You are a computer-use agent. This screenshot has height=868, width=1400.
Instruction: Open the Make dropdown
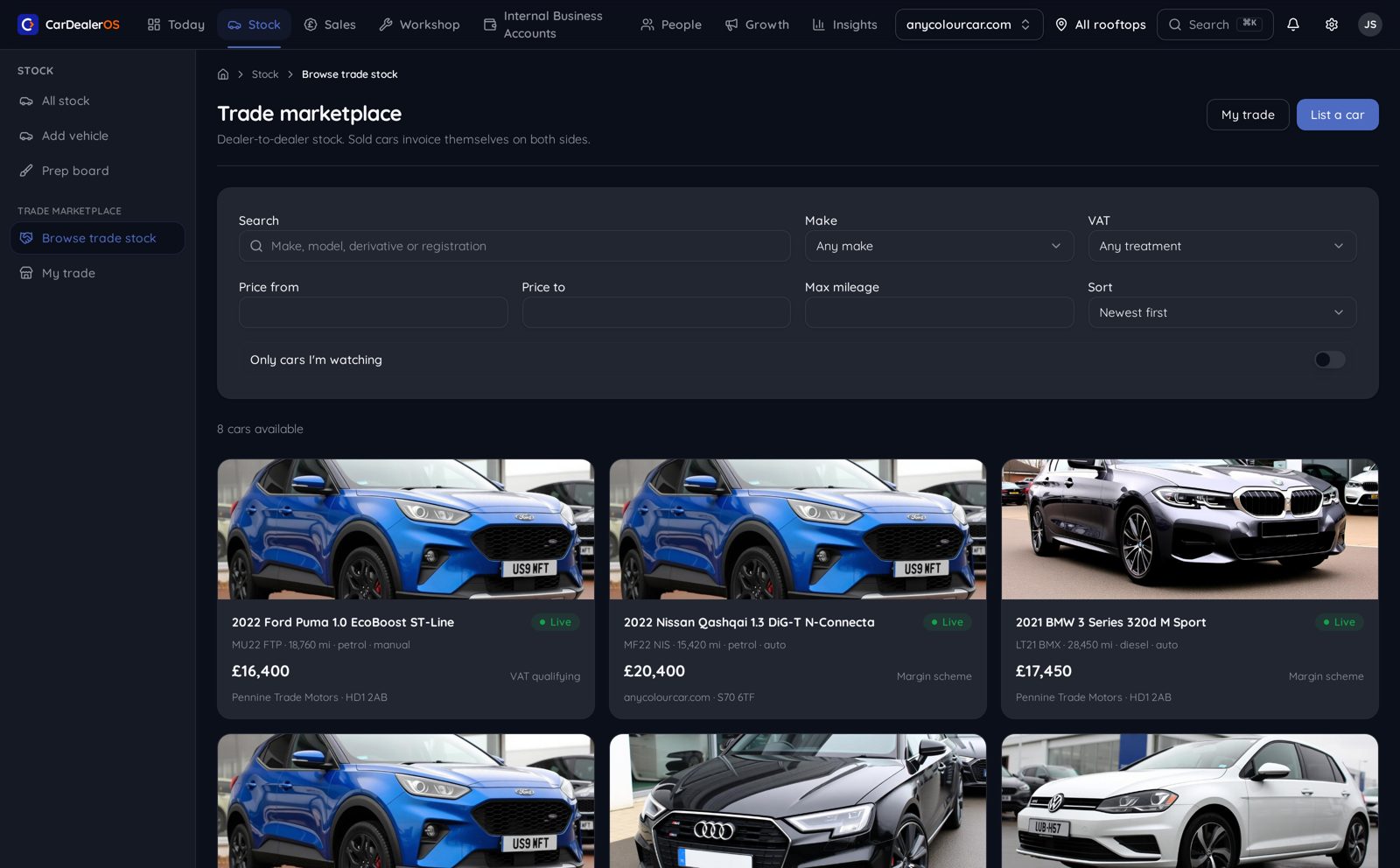point(939,246)
